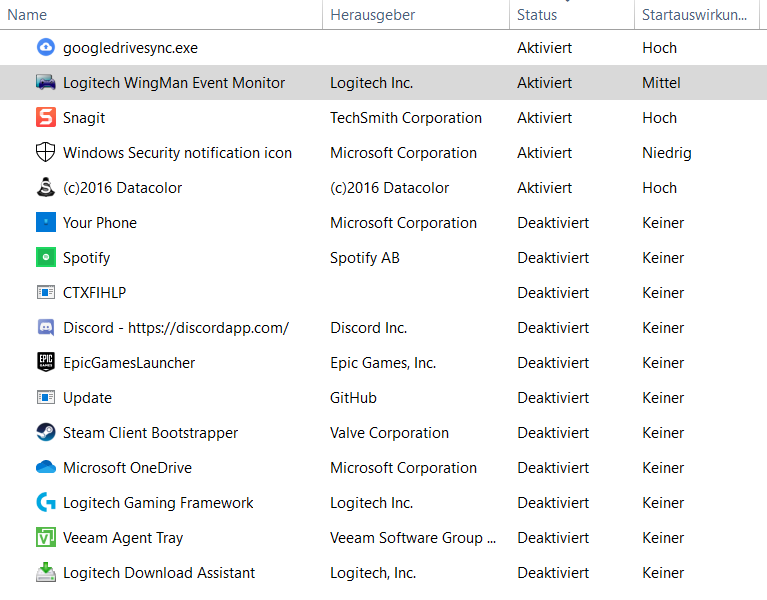
Task: Select the Snagit entry name
Action: click(84, 118)
